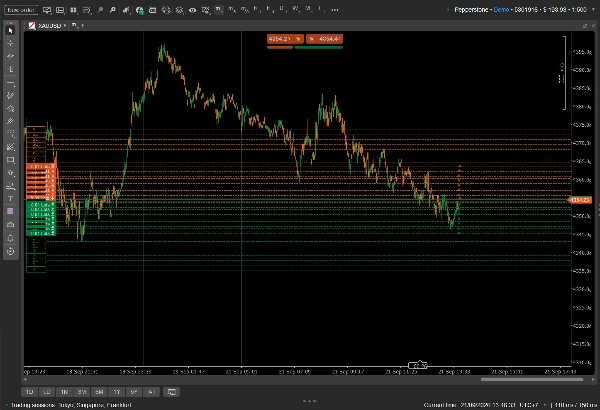Click the New order button
The image size is (600, 410).
pos(21,10)
